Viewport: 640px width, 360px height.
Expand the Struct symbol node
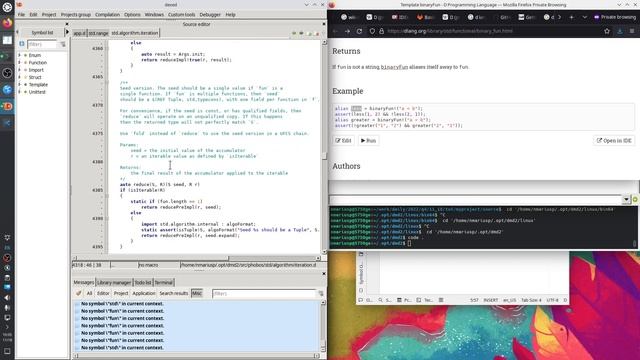pyautogui.click(x=19, y=77)
